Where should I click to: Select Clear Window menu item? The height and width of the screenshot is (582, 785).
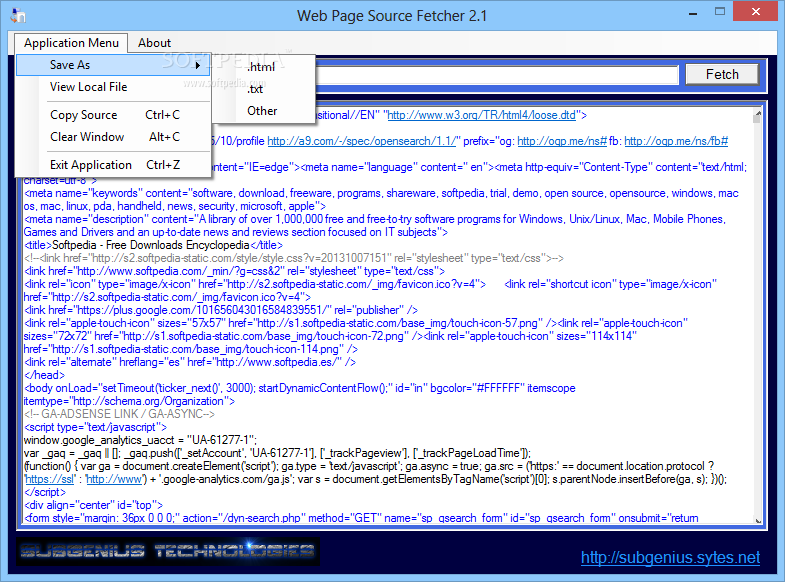[115, 137]
